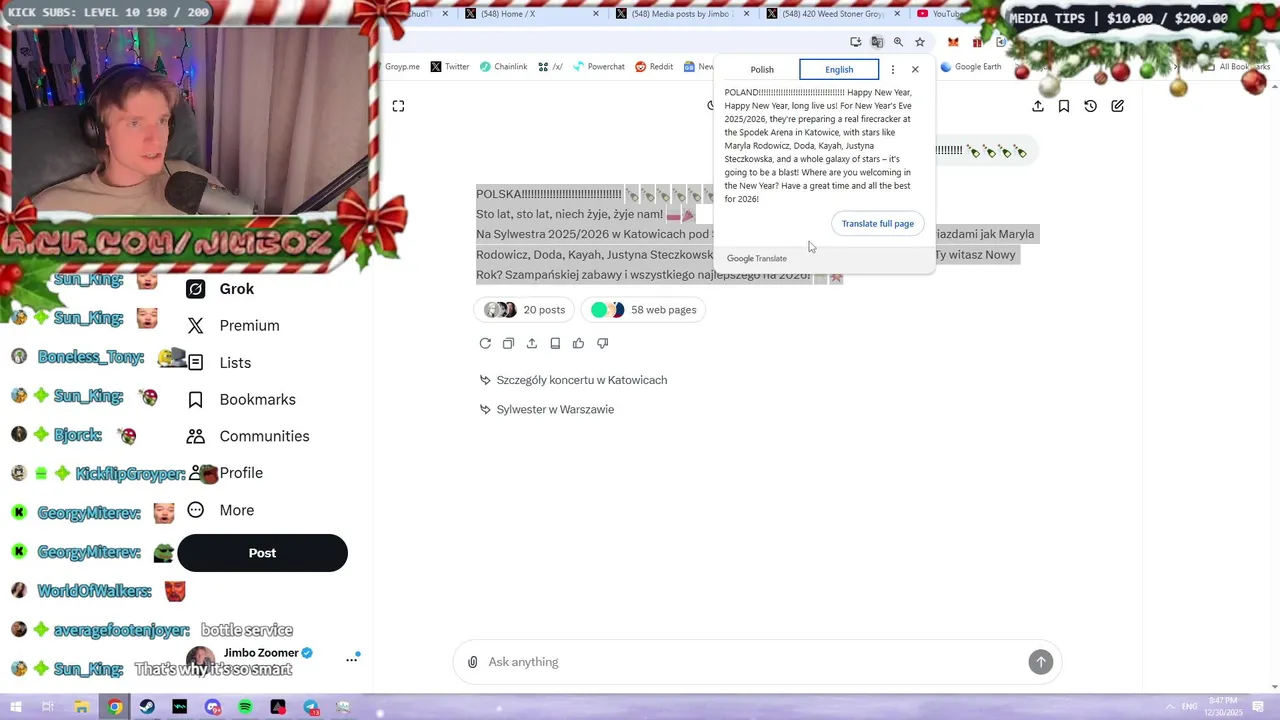
Task: Click the install app icon in address bar
Action: click(x=856, y=42)
